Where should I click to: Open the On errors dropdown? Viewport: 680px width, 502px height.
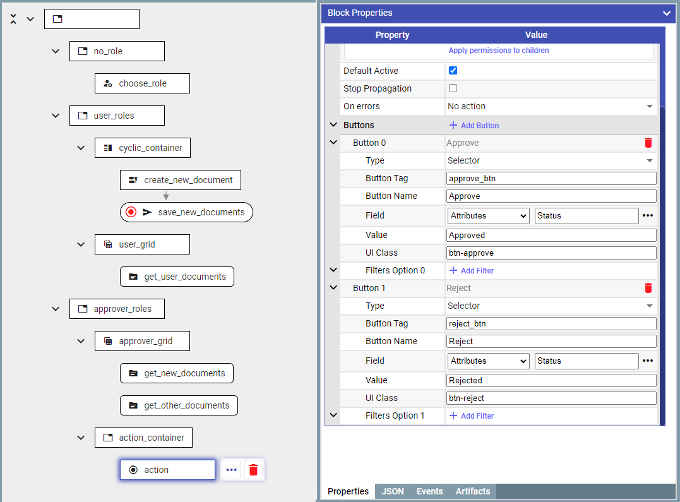click(550, 106)
